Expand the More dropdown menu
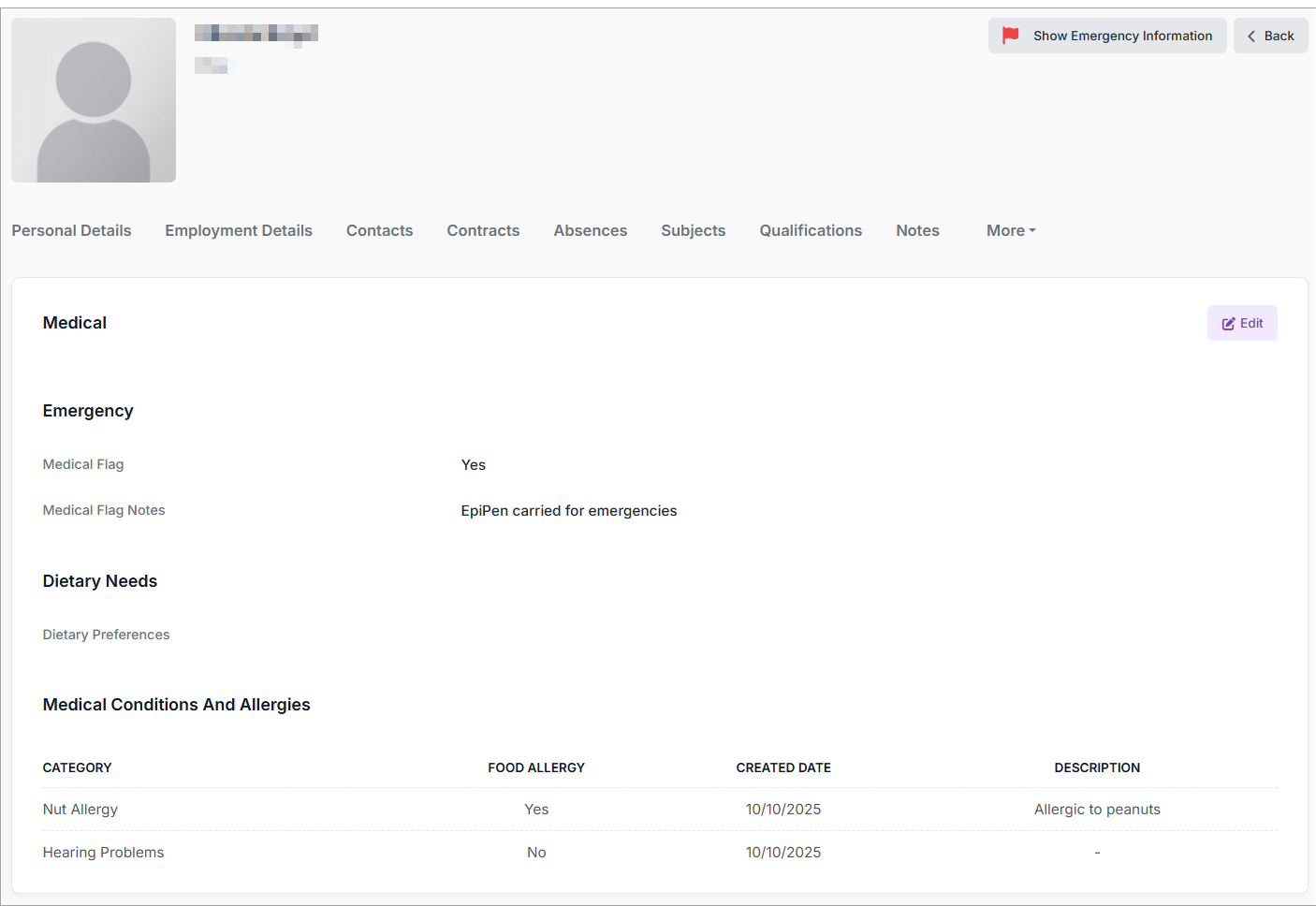Image resolution: width=1316 pixels, height=906 pixels. coord(1010,230)
